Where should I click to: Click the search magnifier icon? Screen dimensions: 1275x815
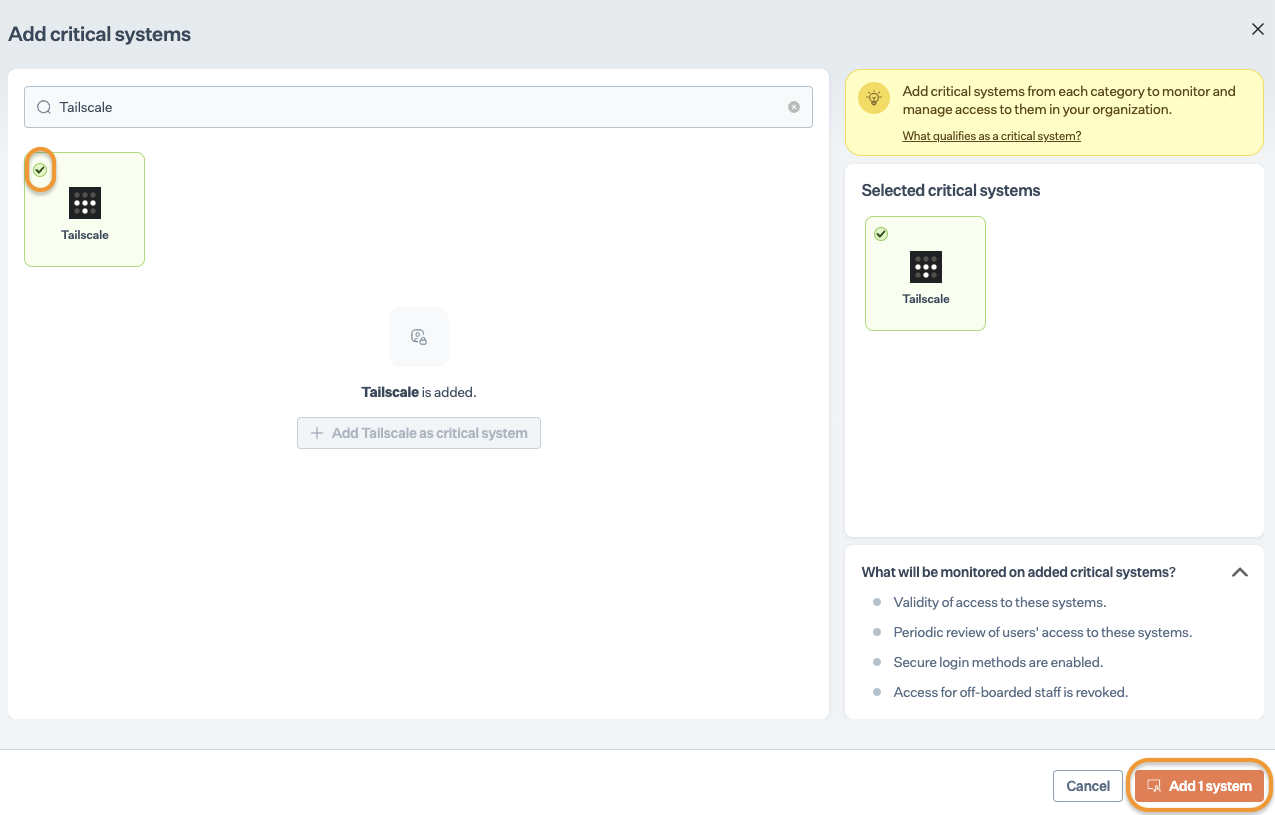click(x=44, y=107)
